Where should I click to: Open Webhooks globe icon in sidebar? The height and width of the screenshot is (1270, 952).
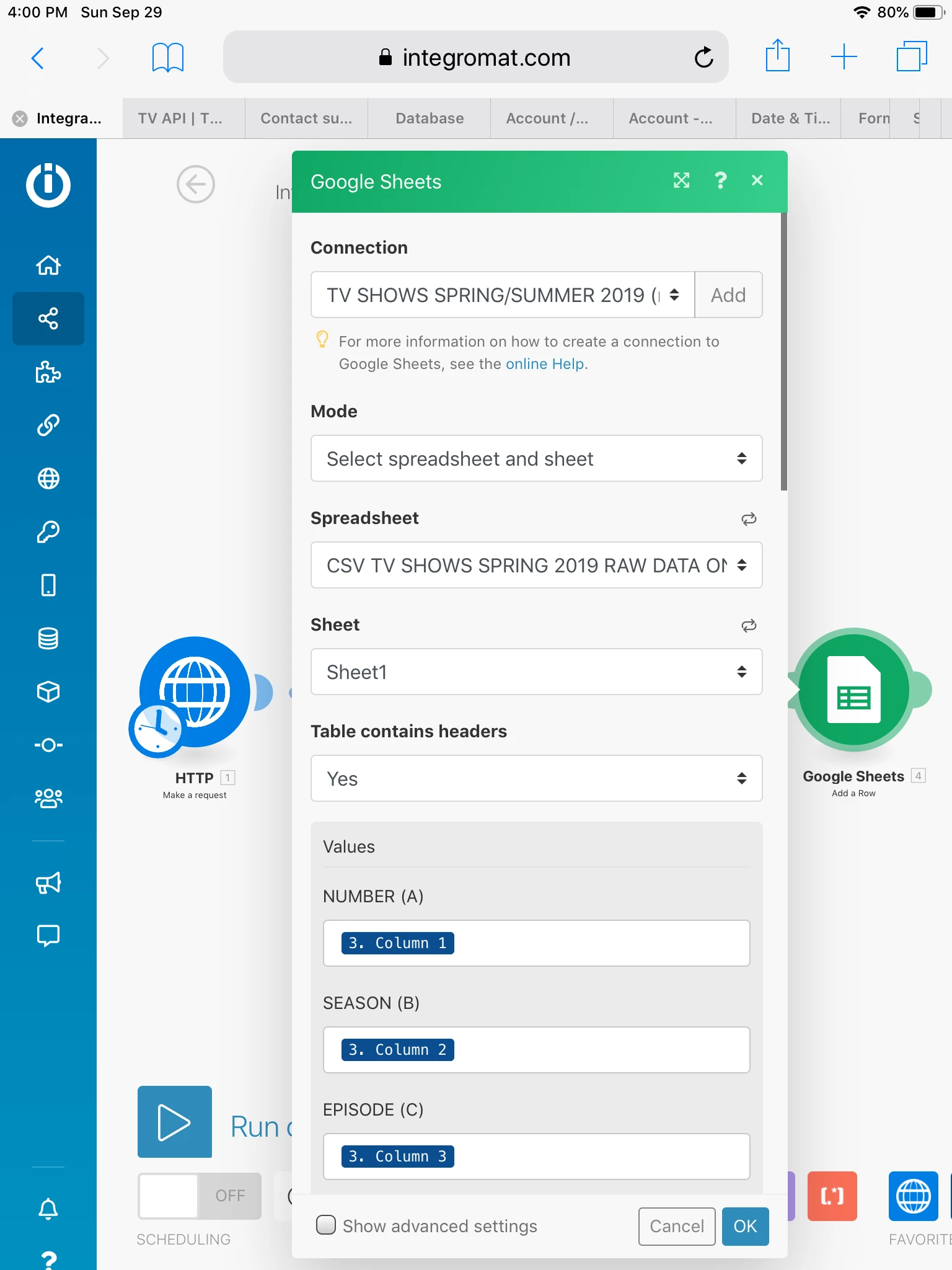(48, 479)
